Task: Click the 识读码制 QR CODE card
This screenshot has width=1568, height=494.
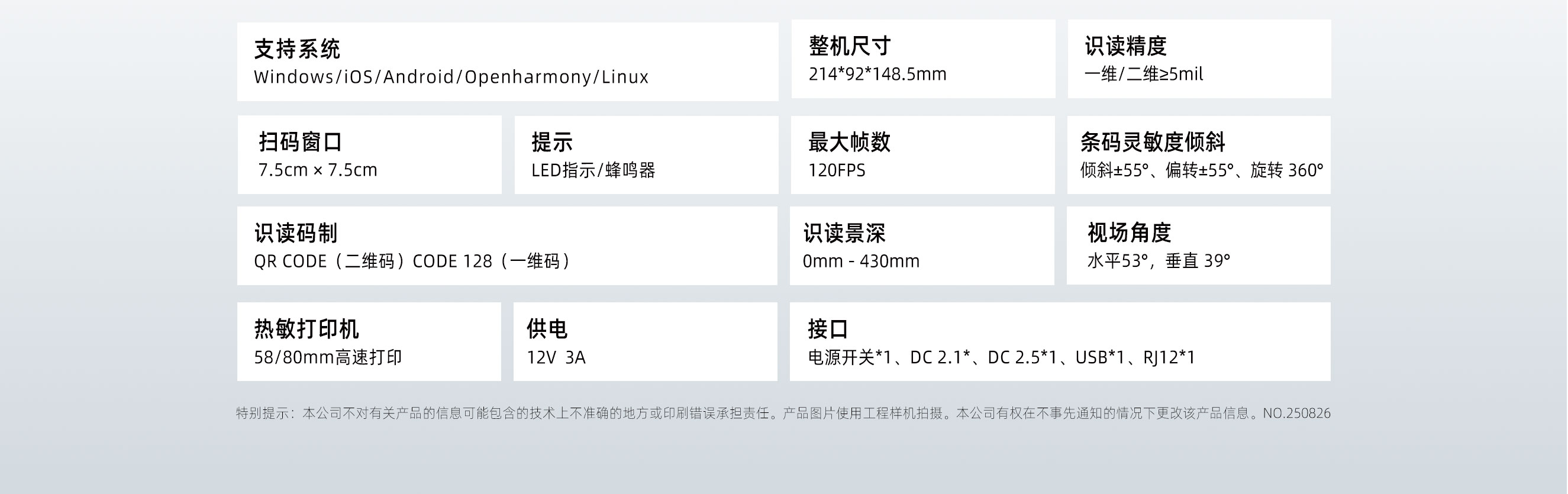Action: [507, 246]
